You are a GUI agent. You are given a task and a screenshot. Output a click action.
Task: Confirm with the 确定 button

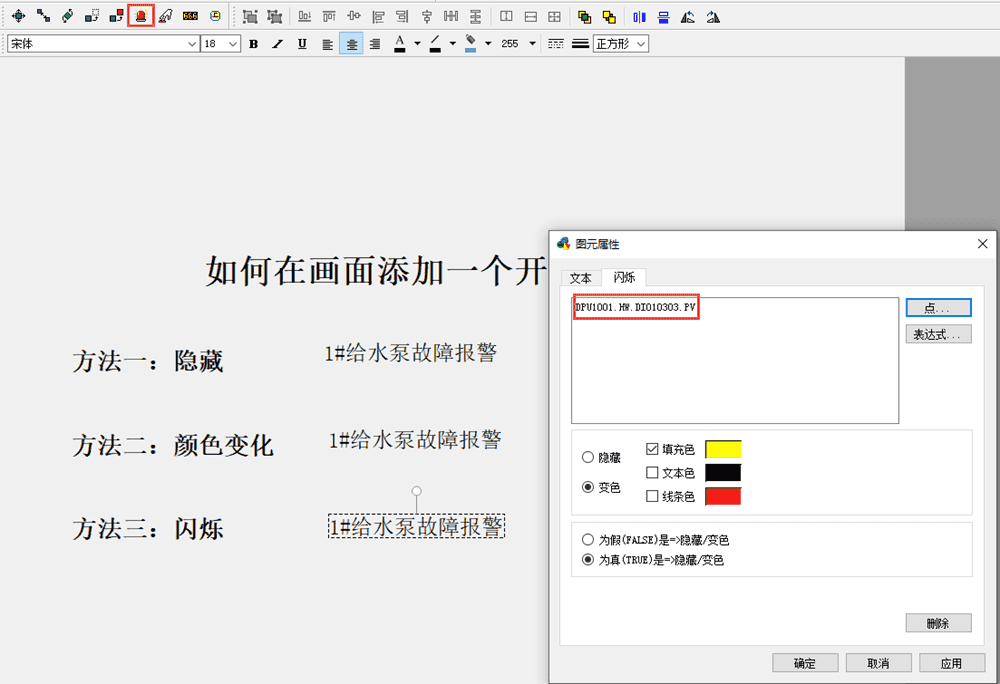tap(805, 663)
